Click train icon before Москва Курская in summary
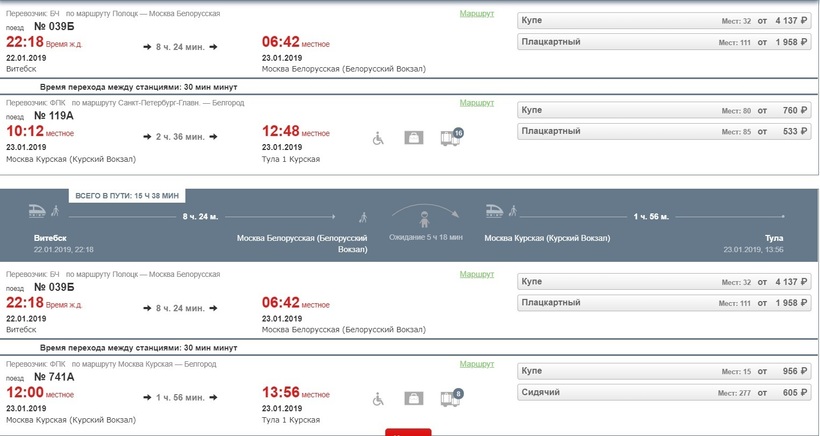Viewport: 820px width, 436px height. (x=494, y=211)
